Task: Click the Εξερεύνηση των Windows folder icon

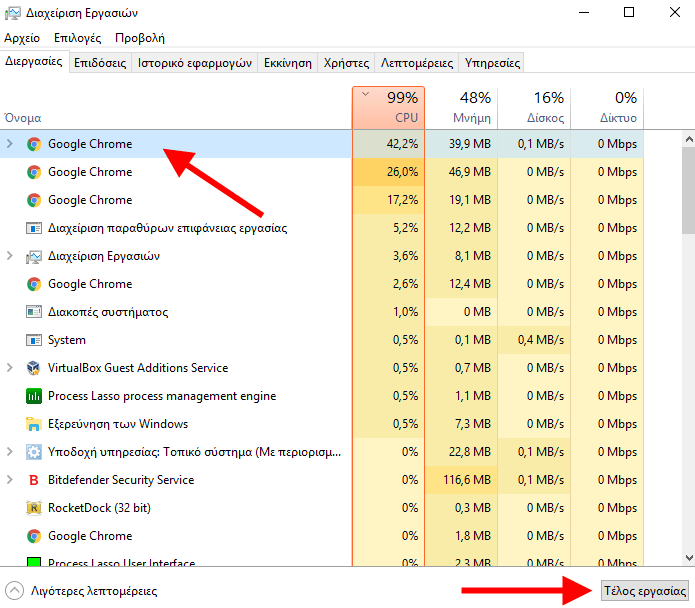Action: [34, 424]
